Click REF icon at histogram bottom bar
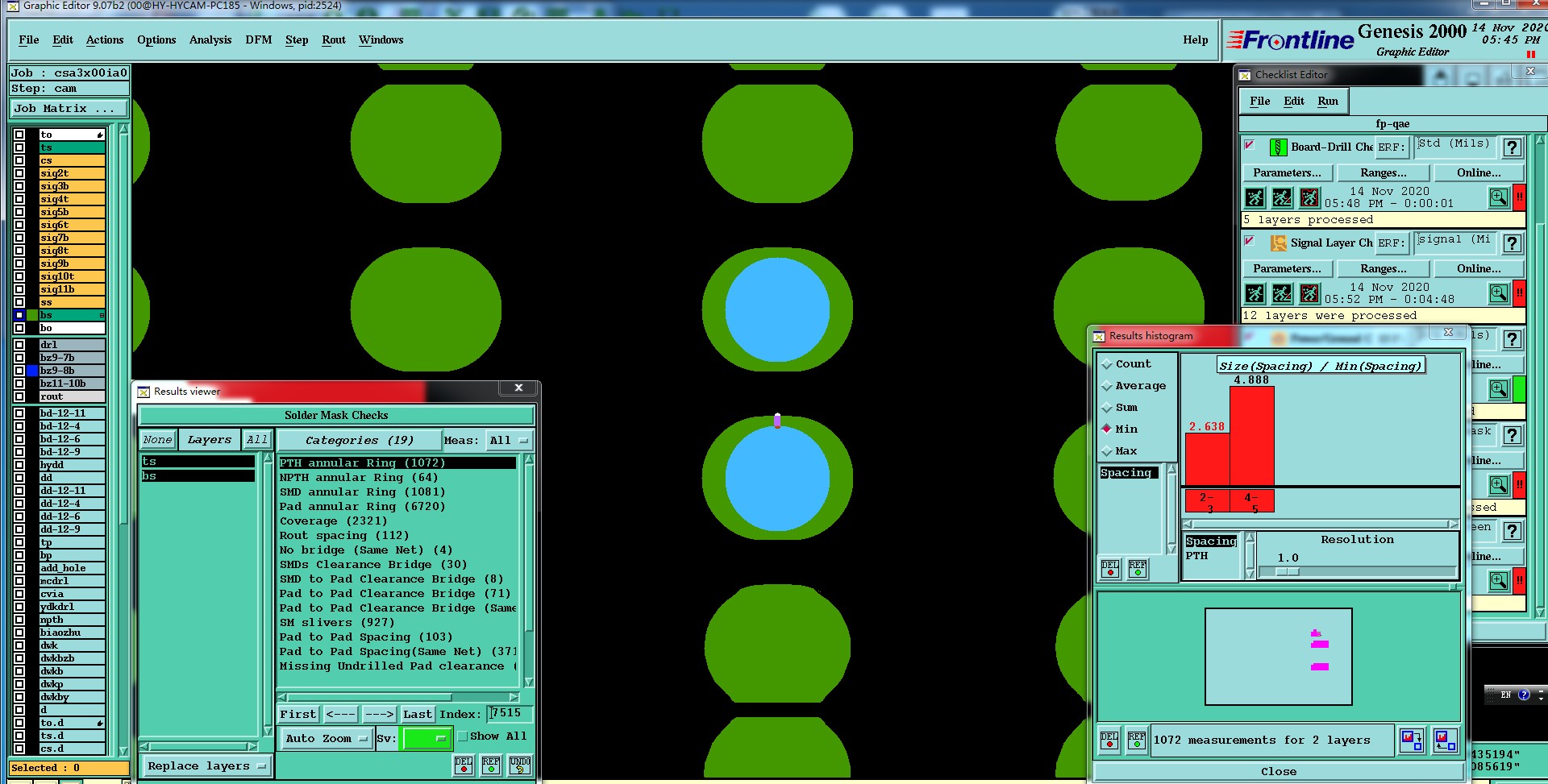Screen dimensions: 1548x784 point(1137,740)
